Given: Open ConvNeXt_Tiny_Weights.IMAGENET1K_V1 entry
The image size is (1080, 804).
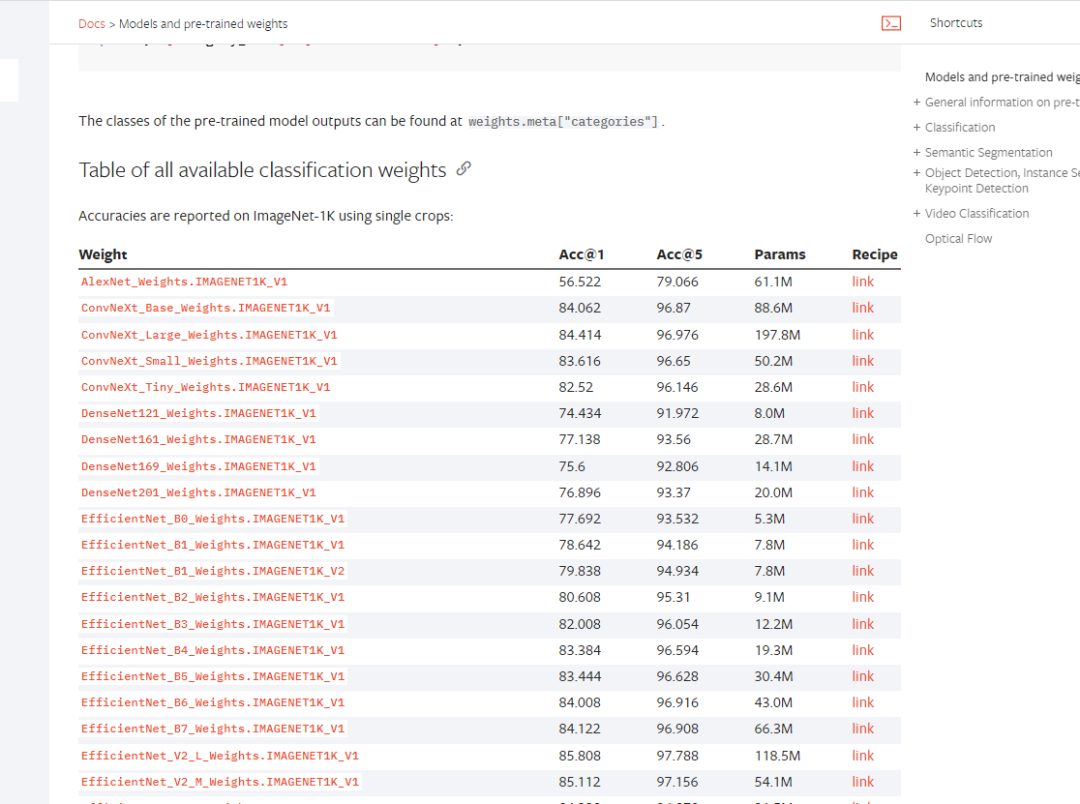Looking at the screenshot, I should [205, 387].
